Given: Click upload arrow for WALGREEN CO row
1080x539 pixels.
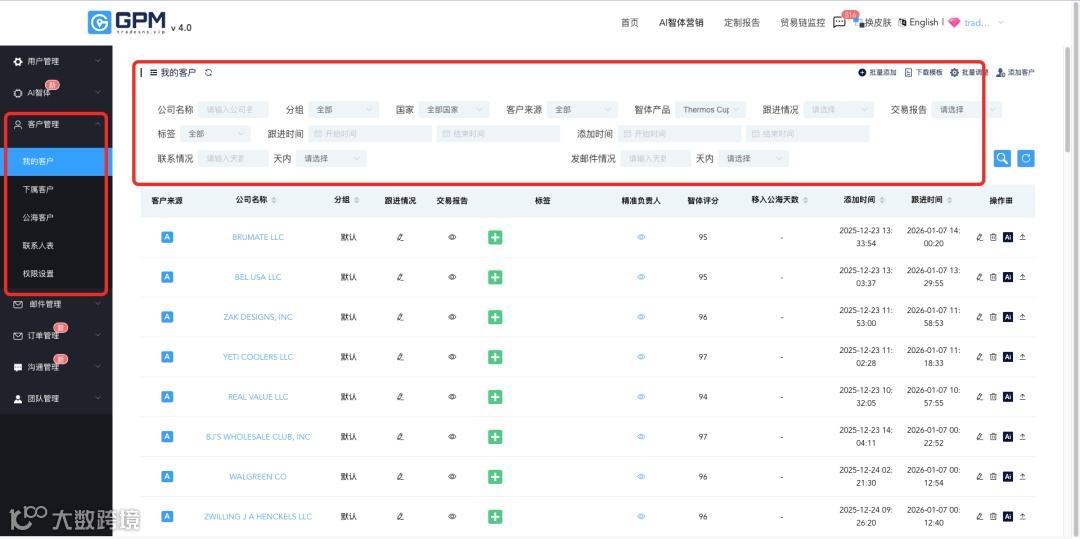Looking at the screenshot, I should click(1023, 477).
